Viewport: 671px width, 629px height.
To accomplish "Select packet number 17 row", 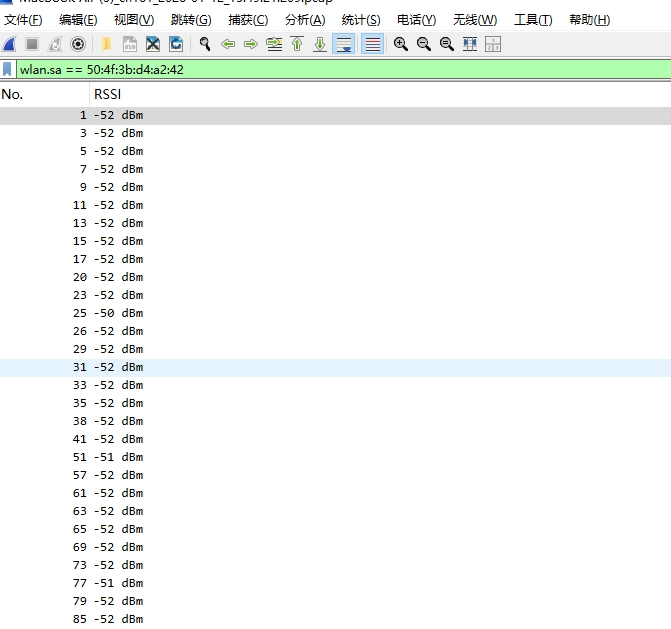I will pos(336,259).
